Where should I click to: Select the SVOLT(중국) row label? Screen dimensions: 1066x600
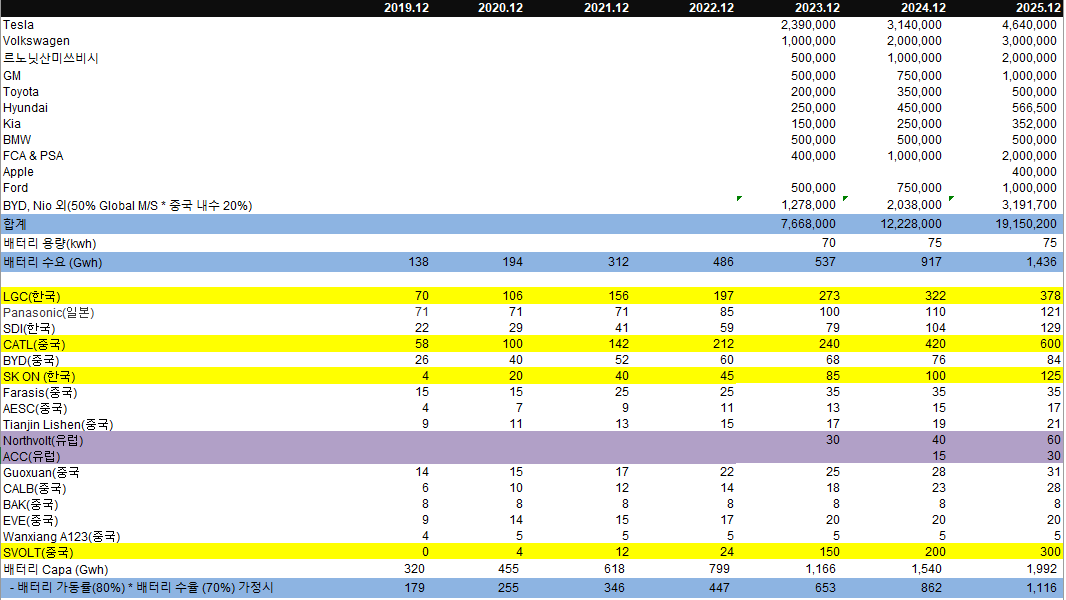coord(37,553)
